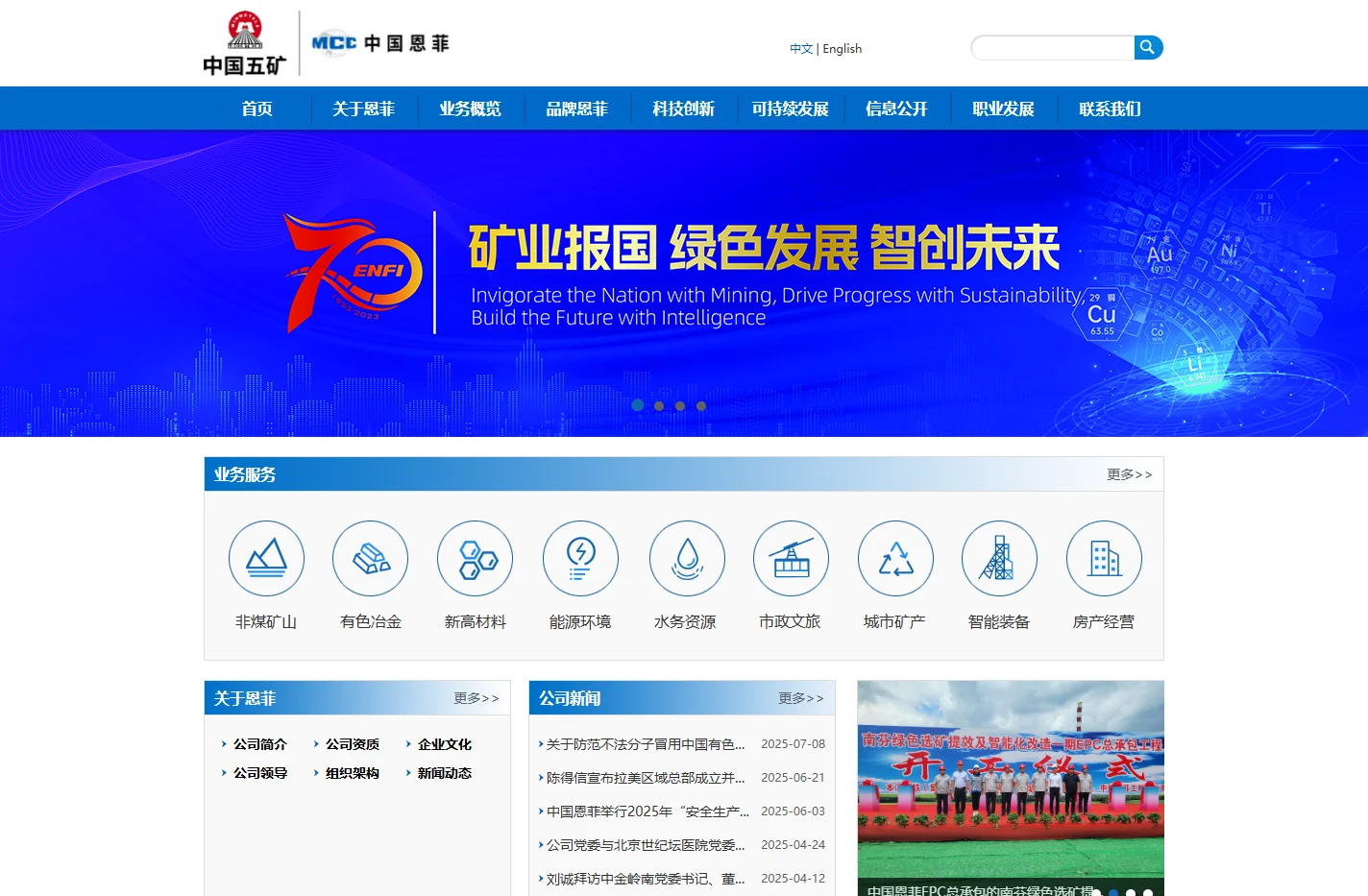Click the news date 2025-04-12
This screenshot has width=1368, height=896.
[793, 879]
